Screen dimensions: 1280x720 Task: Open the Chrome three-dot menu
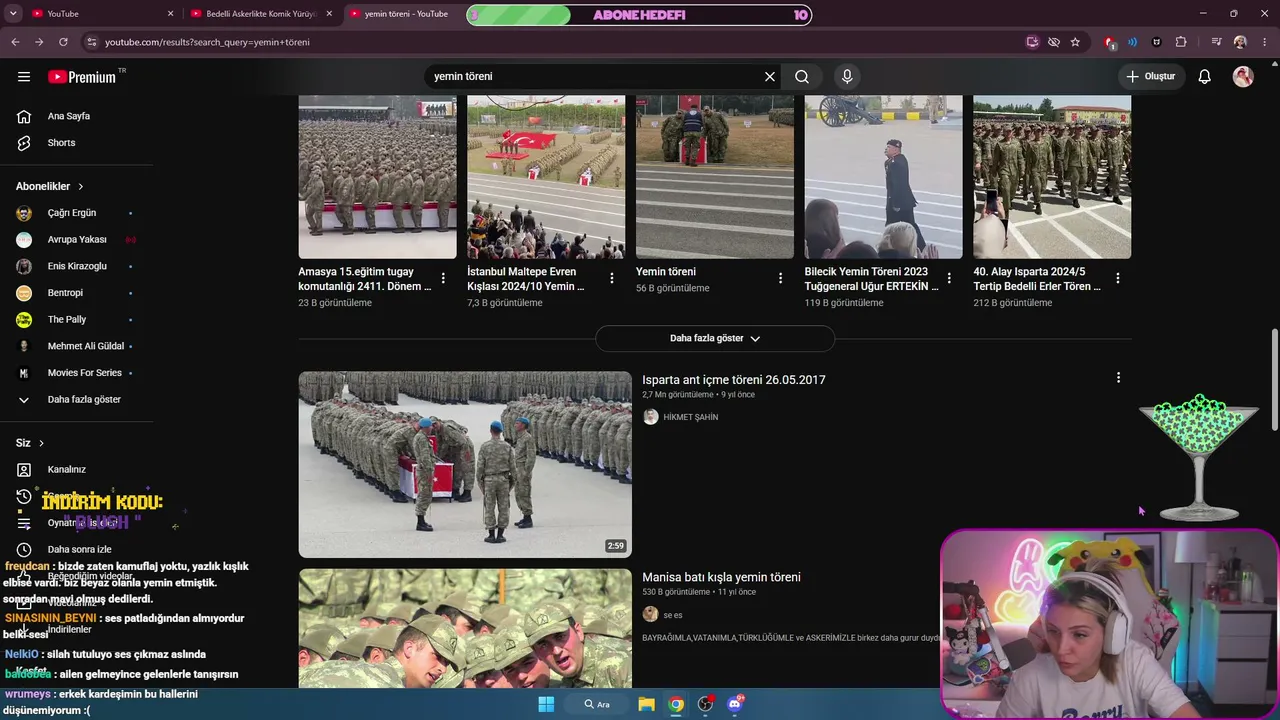click(1264, 42)
